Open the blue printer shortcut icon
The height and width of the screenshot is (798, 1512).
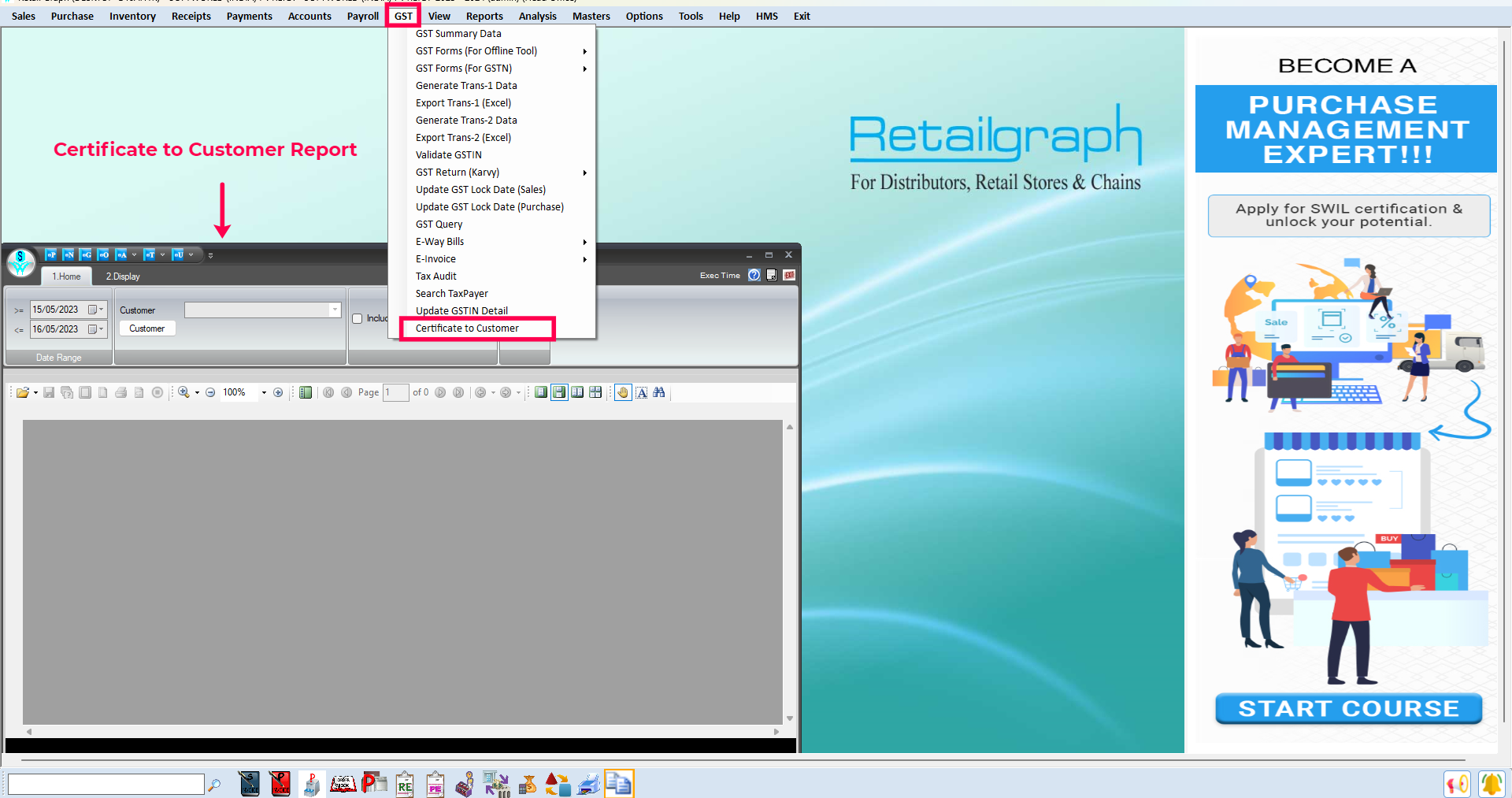(x=588, y=784)
